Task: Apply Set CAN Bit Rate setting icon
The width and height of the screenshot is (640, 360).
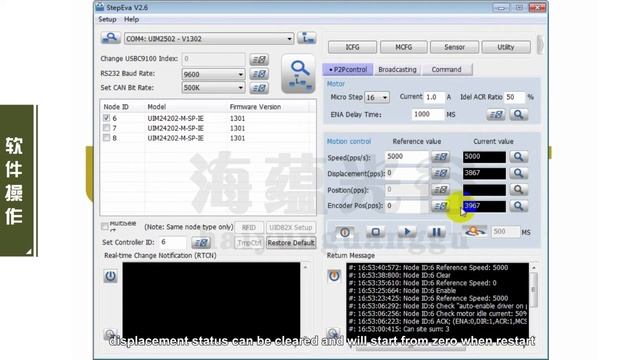Action: (x=259, y=88)
